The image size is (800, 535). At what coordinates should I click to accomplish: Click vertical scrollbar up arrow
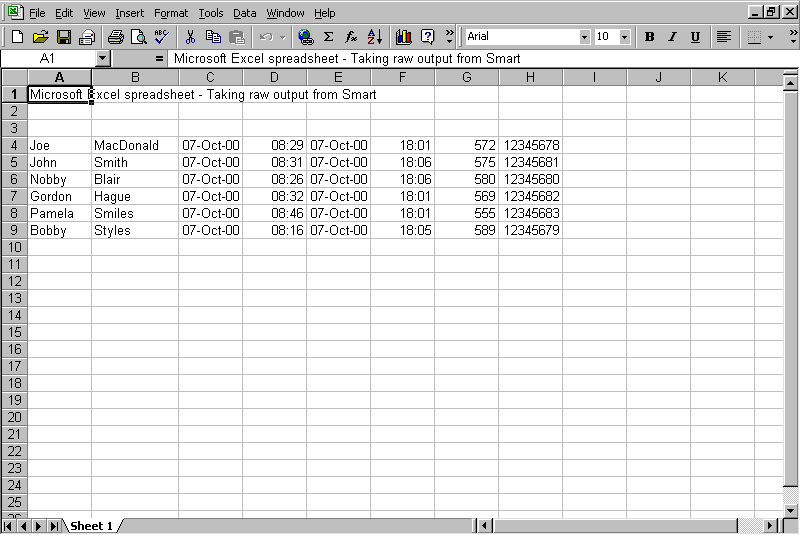point(791,83)
